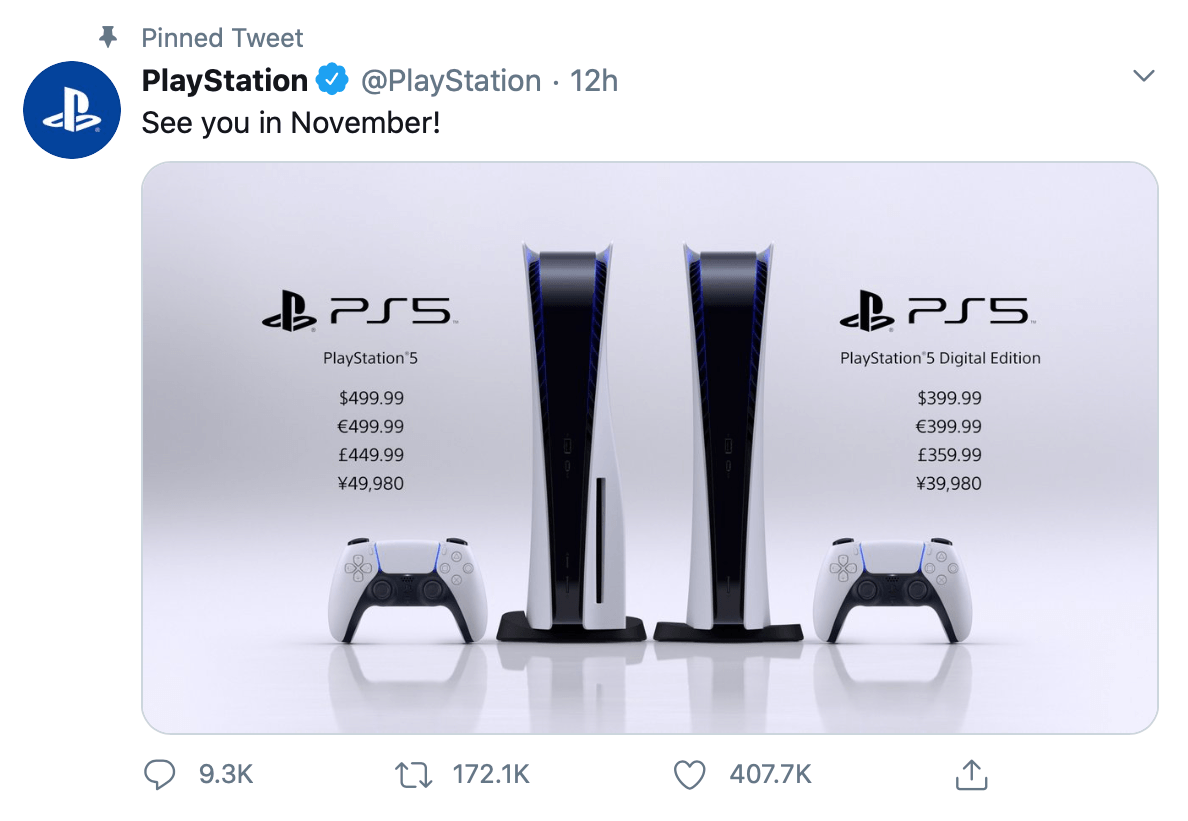
Task: Click the reply speech bubble icon
Action: point(159,775)
